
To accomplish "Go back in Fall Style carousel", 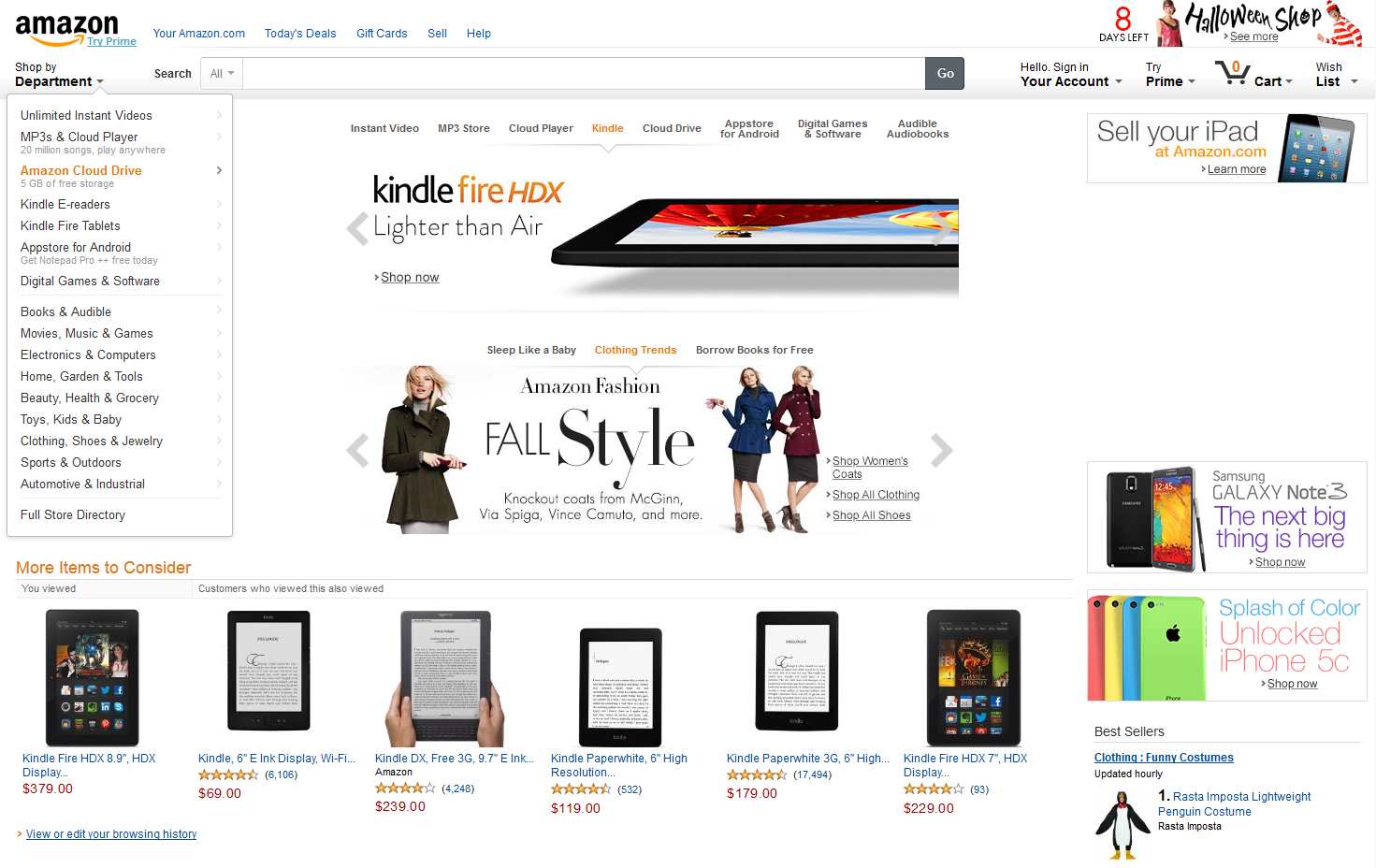I will point(357,450).
